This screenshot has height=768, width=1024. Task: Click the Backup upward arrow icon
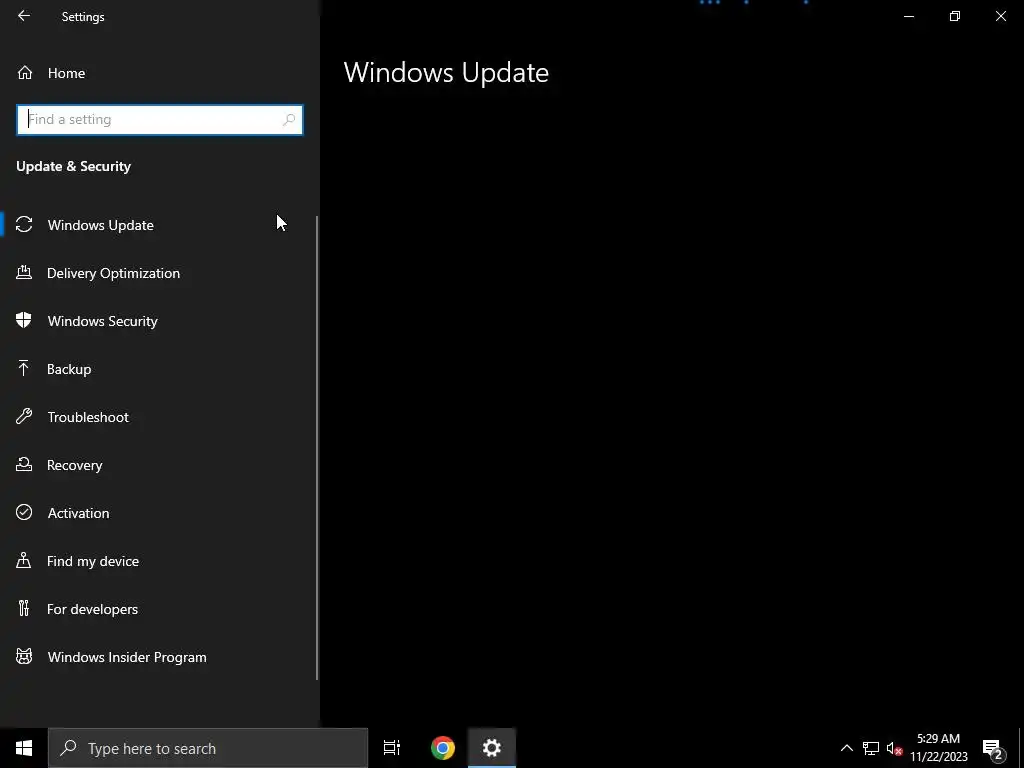pos(24,369)
